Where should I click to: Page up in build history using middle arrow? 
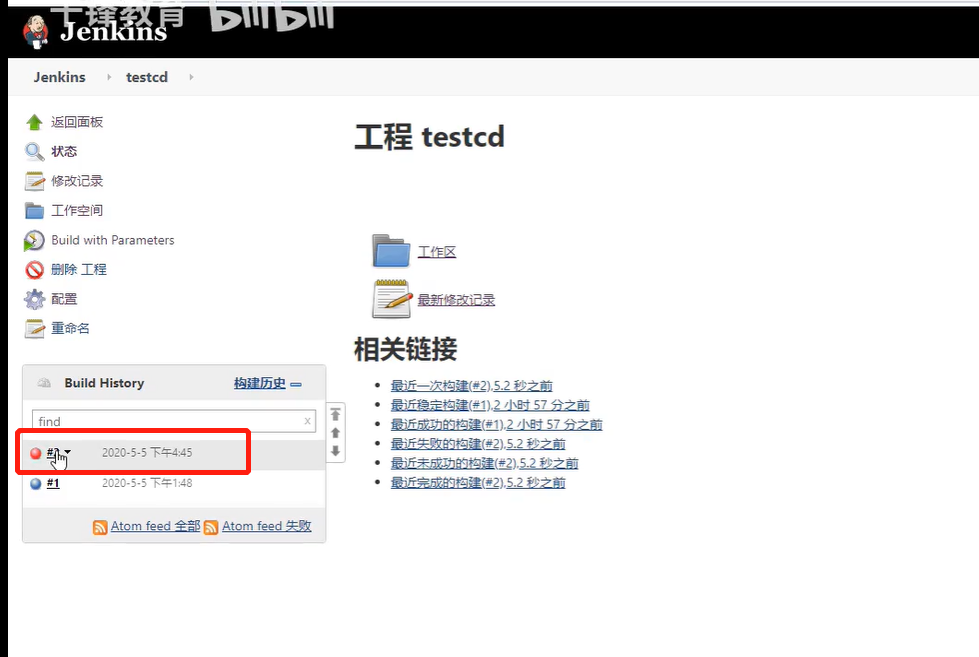pyautogui.click(x=335, y=433)
